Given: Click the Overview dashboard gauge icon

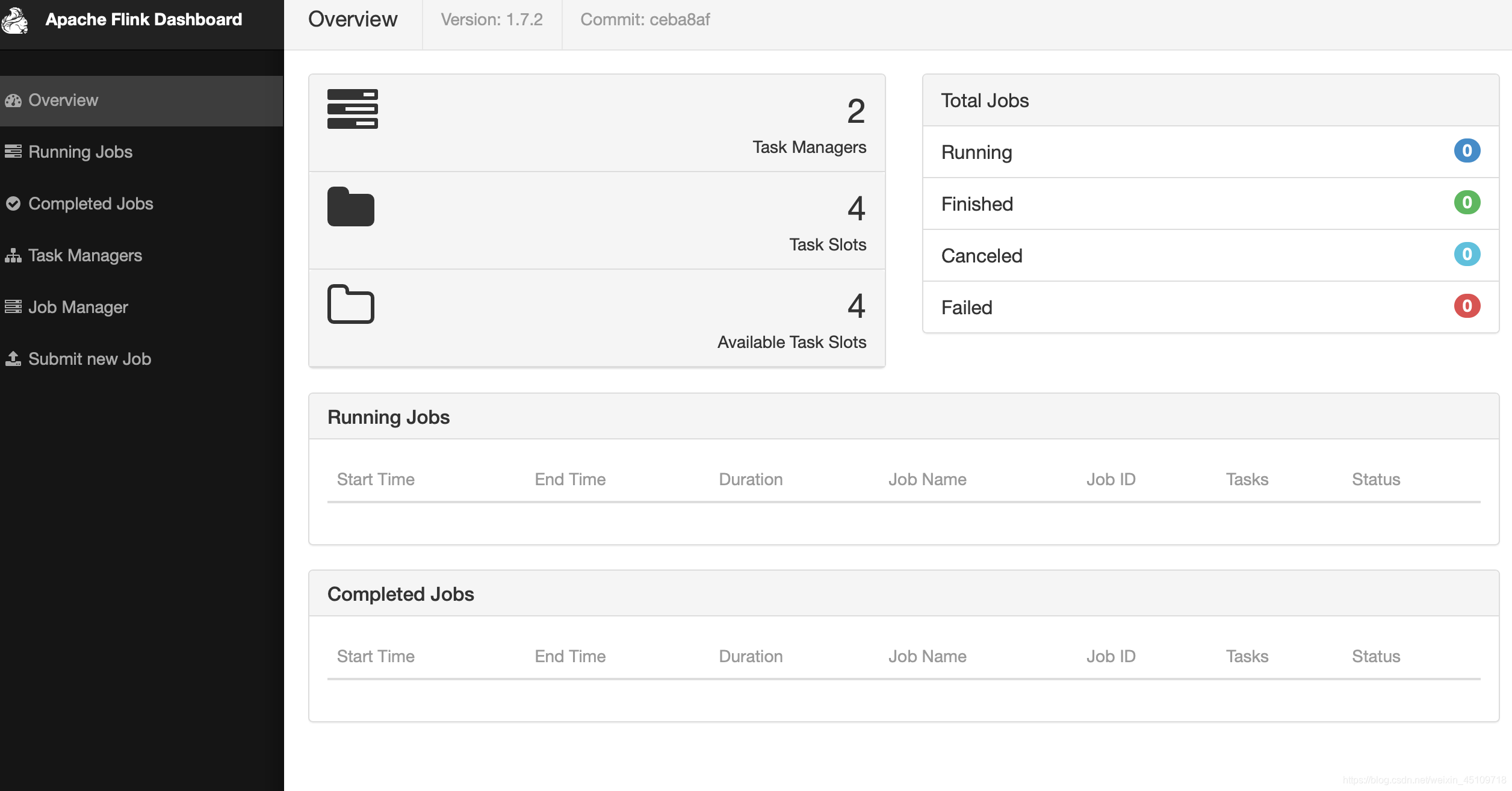Looking at the screenshot, I should point(13,101).
